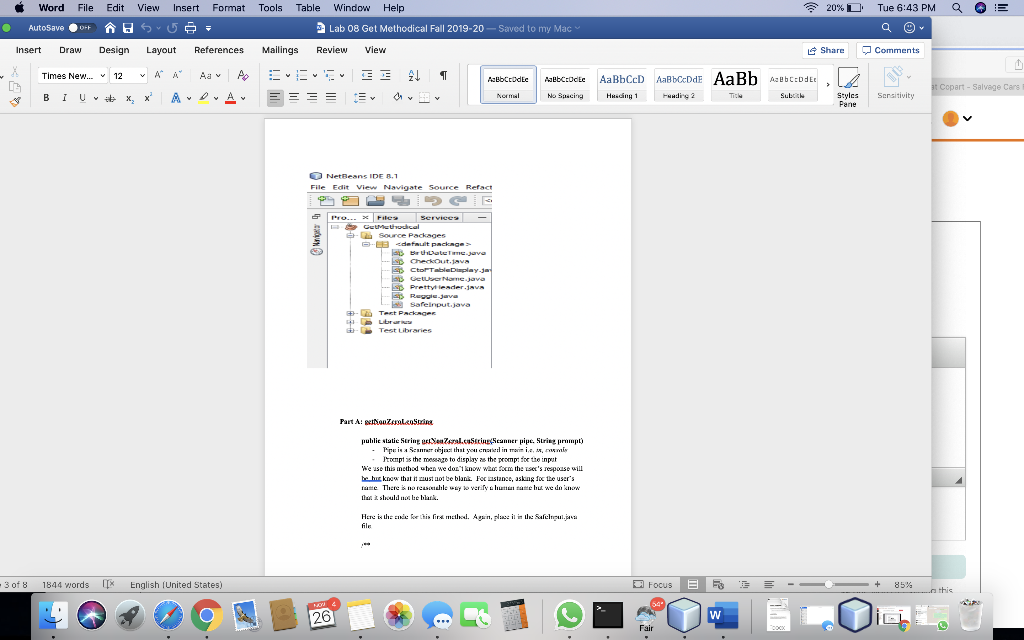Image resolution: width=1024 pixels, height=640 pixels.
Task: Open the Review ribbon tab
Action: click(x=332, y=50)
